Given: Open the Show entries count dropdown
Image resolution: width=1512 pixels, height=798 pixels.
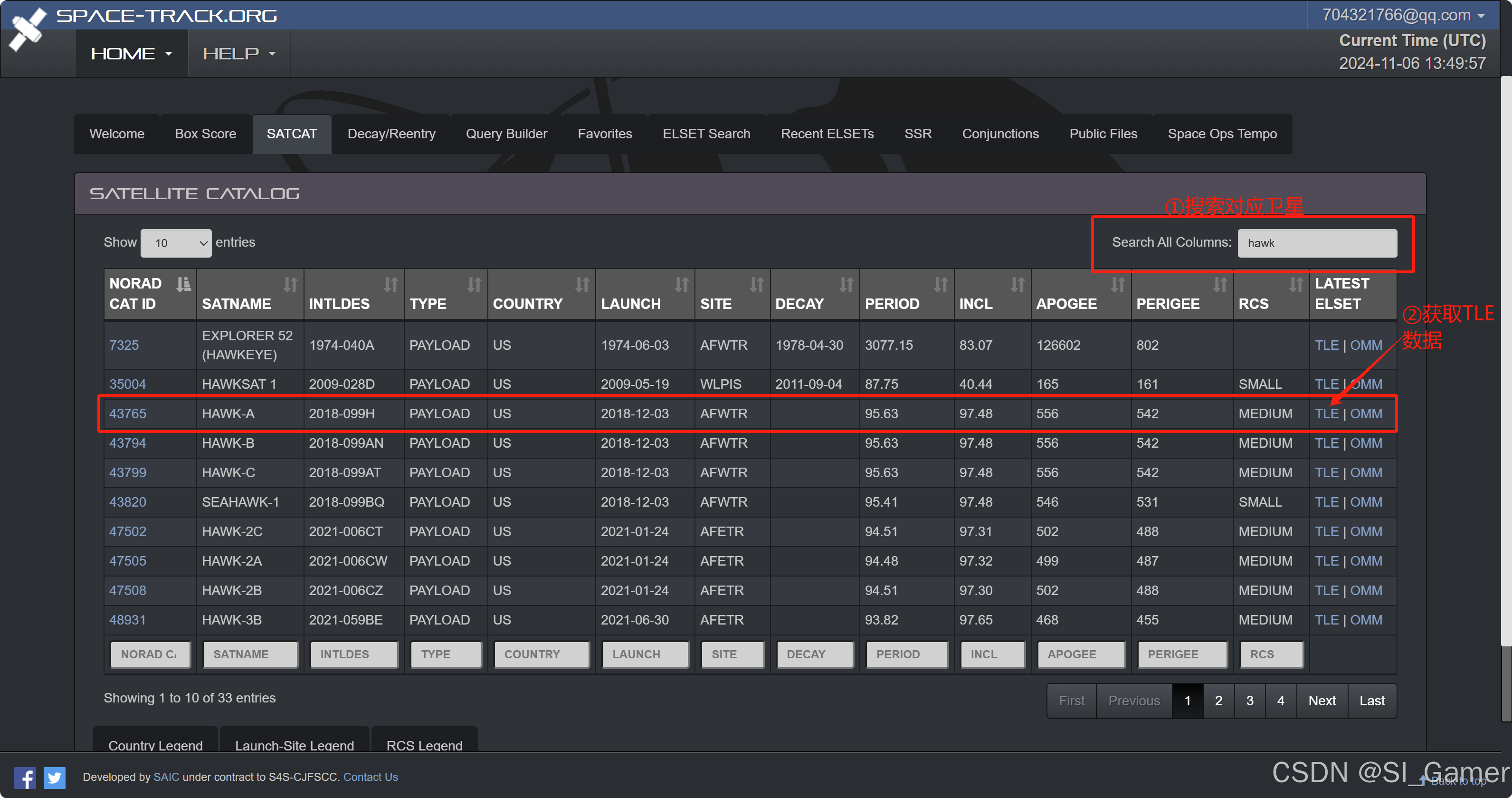Looking at the screenshot, I should [x=176, y=243].
